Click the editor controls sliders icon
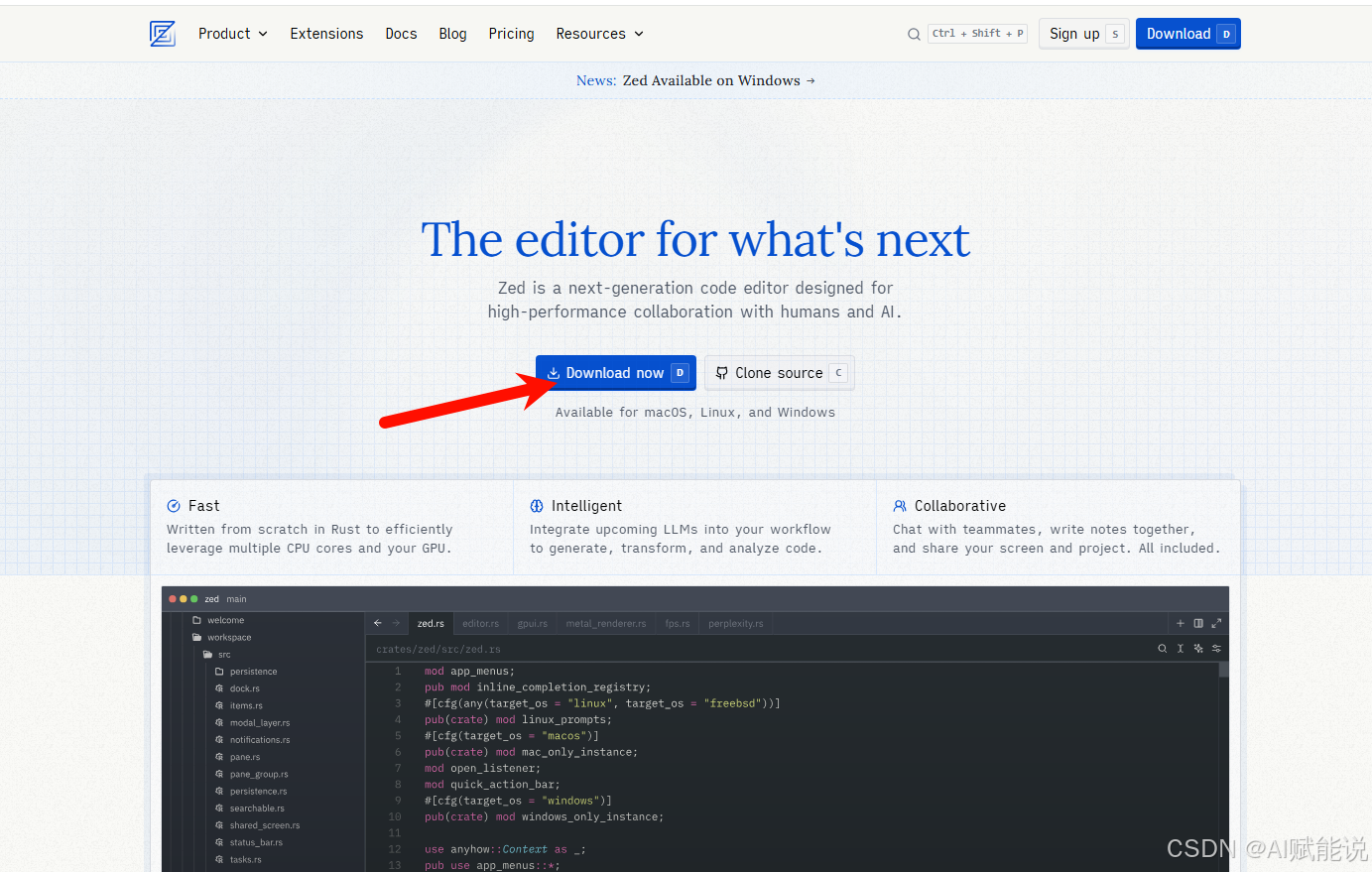1372x872 pixels. coord(1216,649)
